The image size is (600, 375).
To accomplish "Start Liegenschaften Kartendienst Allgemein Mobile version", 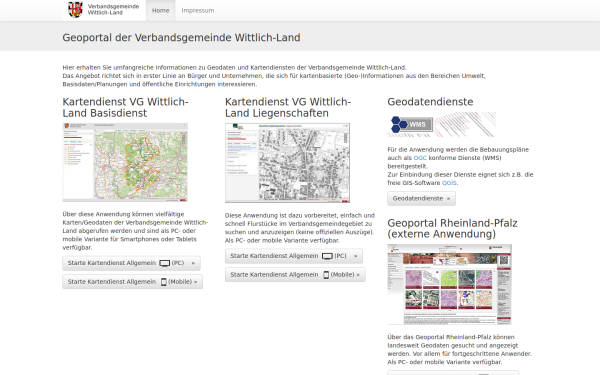I will [x=295, y=275].
